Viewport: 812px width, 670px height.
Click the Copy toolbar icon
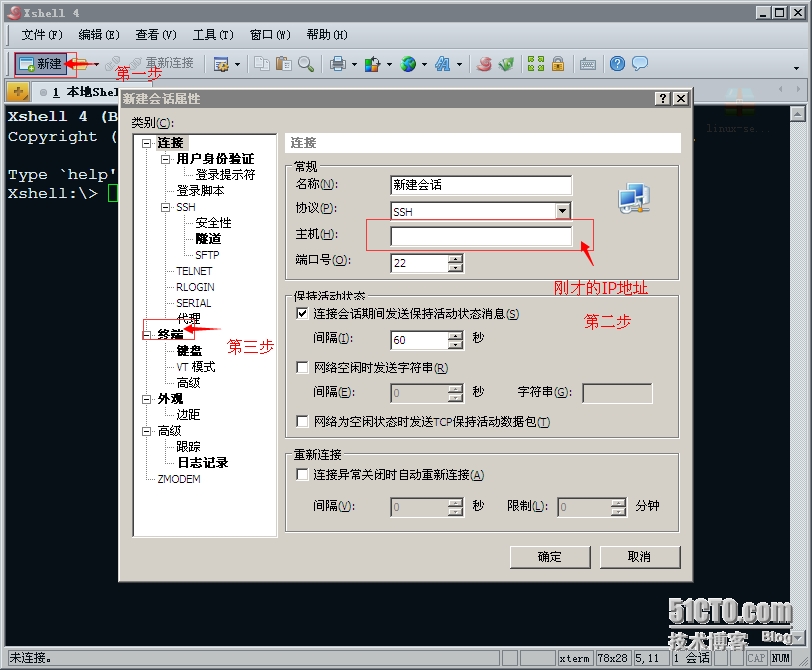click(262, 64)
